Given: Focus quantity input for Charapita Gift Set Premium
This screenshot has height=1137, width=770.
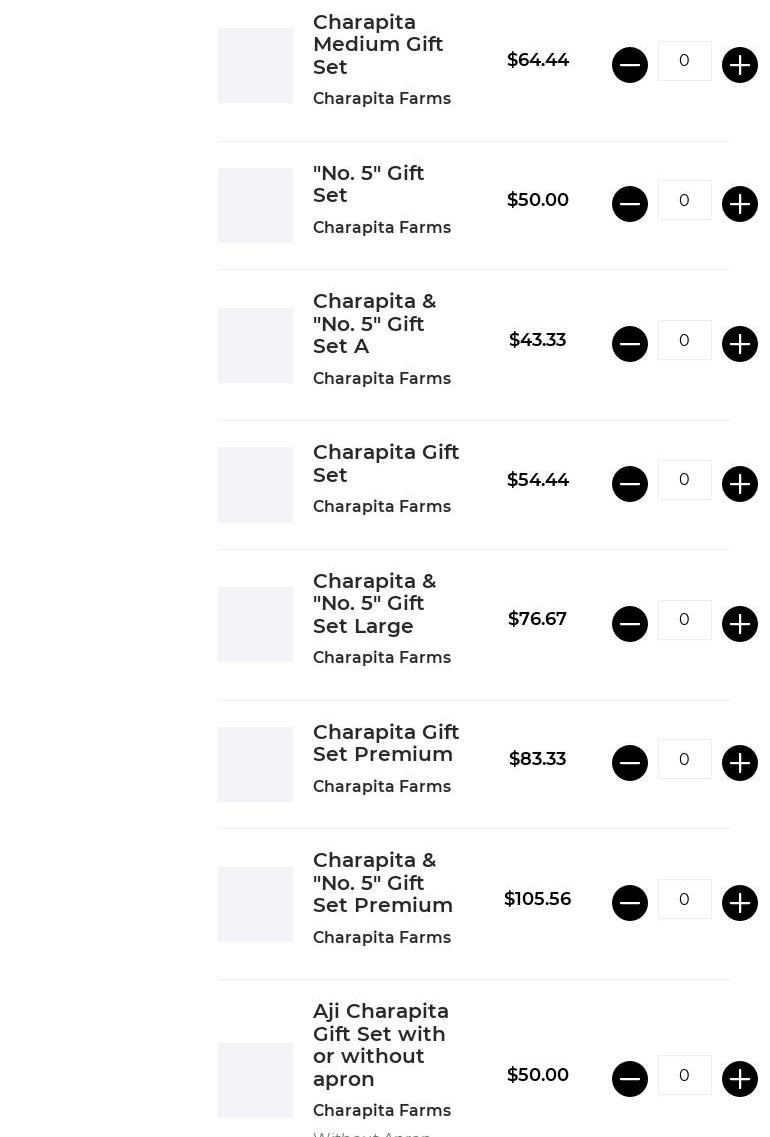Looking at the screenshot, I should 684,759.
